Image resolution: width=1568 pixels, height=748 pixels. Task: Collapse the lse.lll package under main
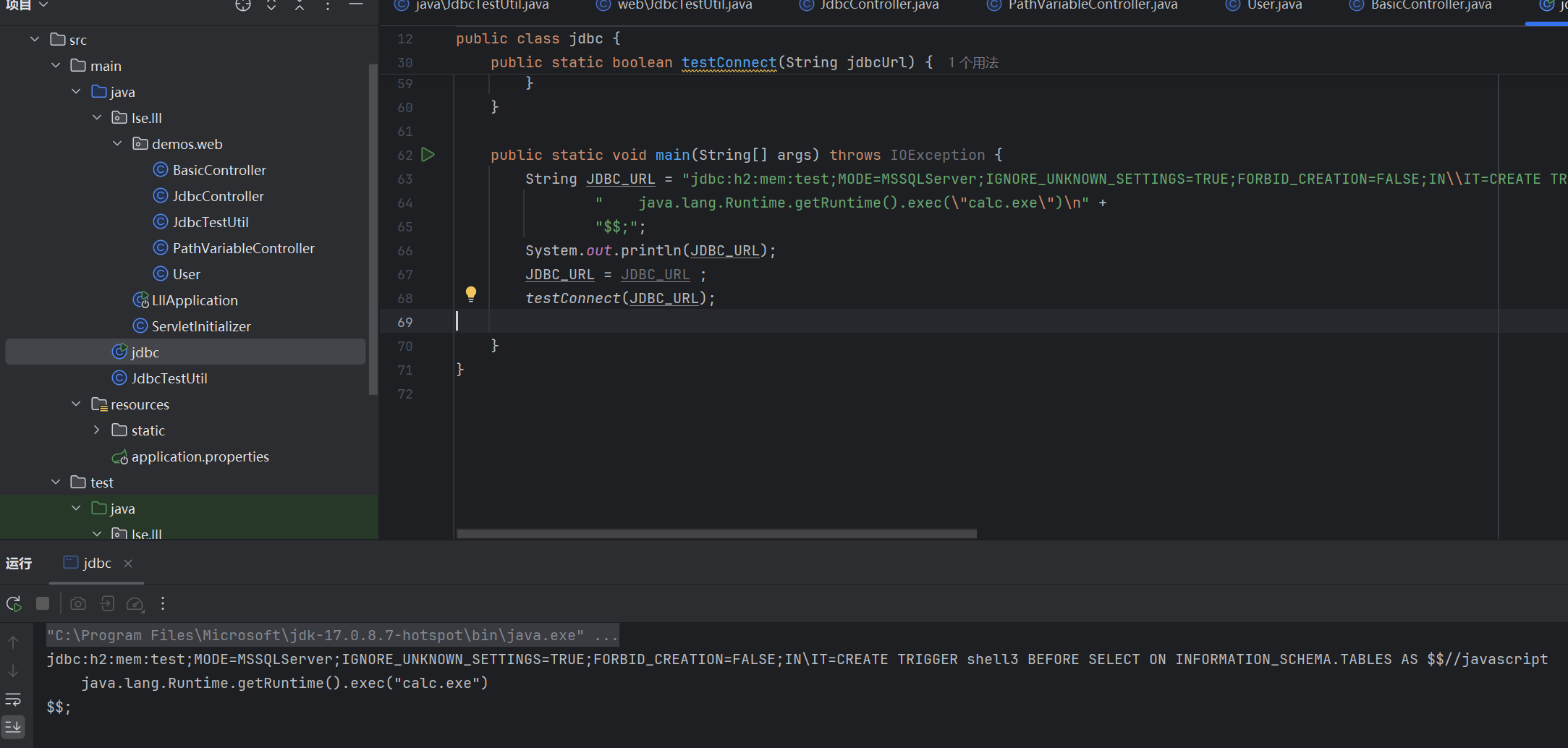(97, 117)
